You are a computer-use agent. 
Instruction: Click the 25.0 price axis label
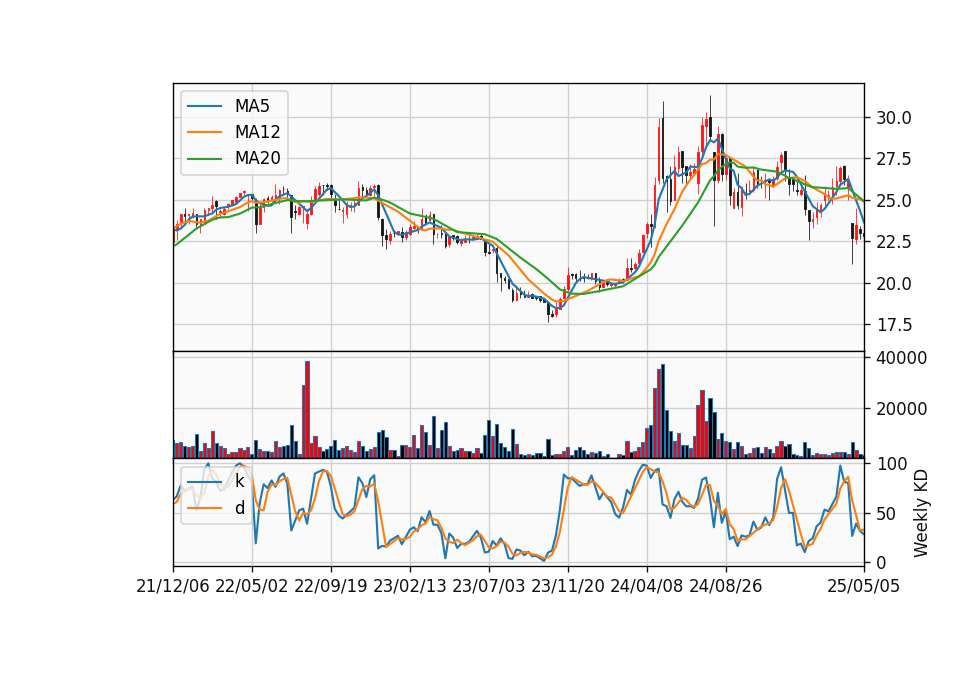(894, 201)
